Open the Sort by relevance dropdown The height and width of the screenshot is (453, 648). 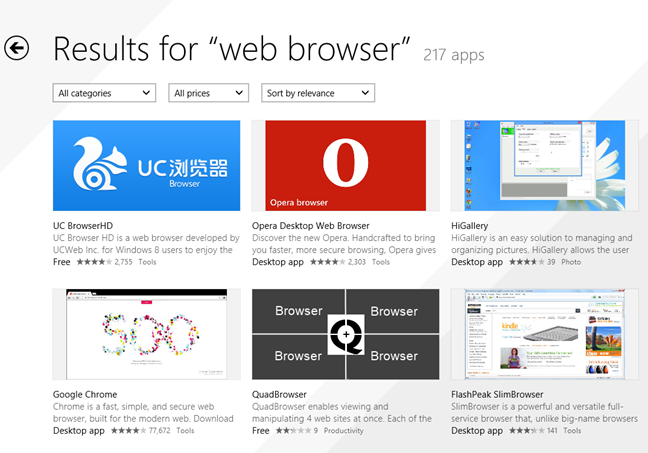coord(318,93)
